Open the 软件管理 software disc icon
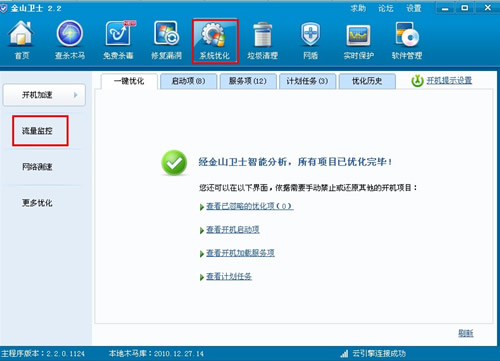500x361 pixels. click(x=407, y=34)
